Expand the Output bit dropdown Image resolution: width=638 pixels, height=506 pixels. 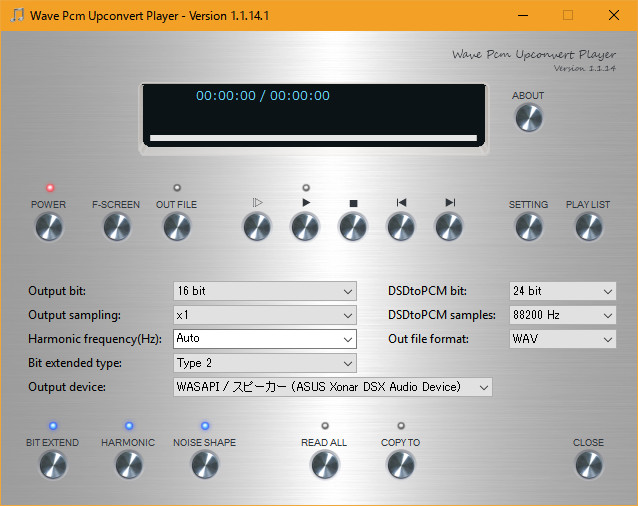[265, 291]
